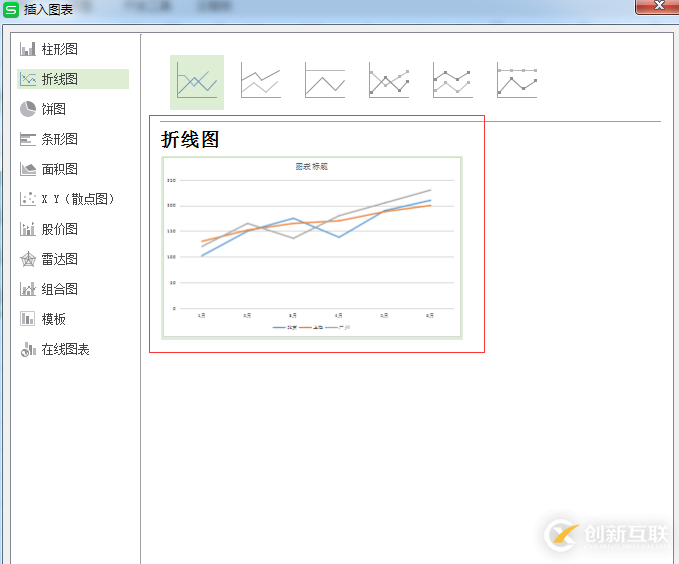Screen dimensions: 679x564
Task: Select the 雷达图 radar chart icon
Action: coord(28,259)
